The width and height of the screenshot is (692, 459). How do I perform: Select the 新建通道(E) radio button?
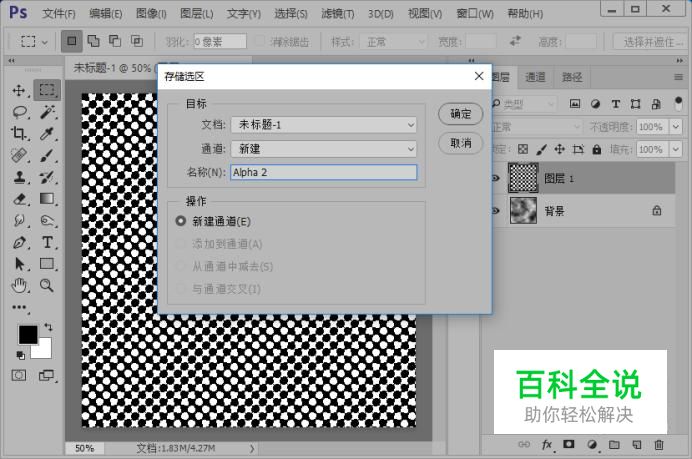[x=181, y=221]
